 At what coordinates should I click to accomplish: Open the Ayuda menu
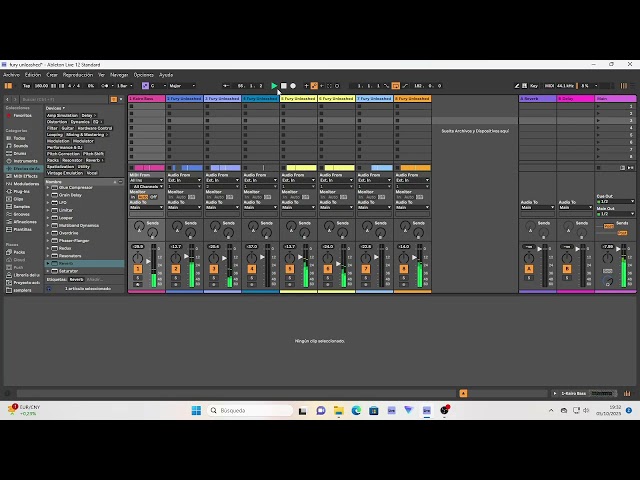coord(166,75)
